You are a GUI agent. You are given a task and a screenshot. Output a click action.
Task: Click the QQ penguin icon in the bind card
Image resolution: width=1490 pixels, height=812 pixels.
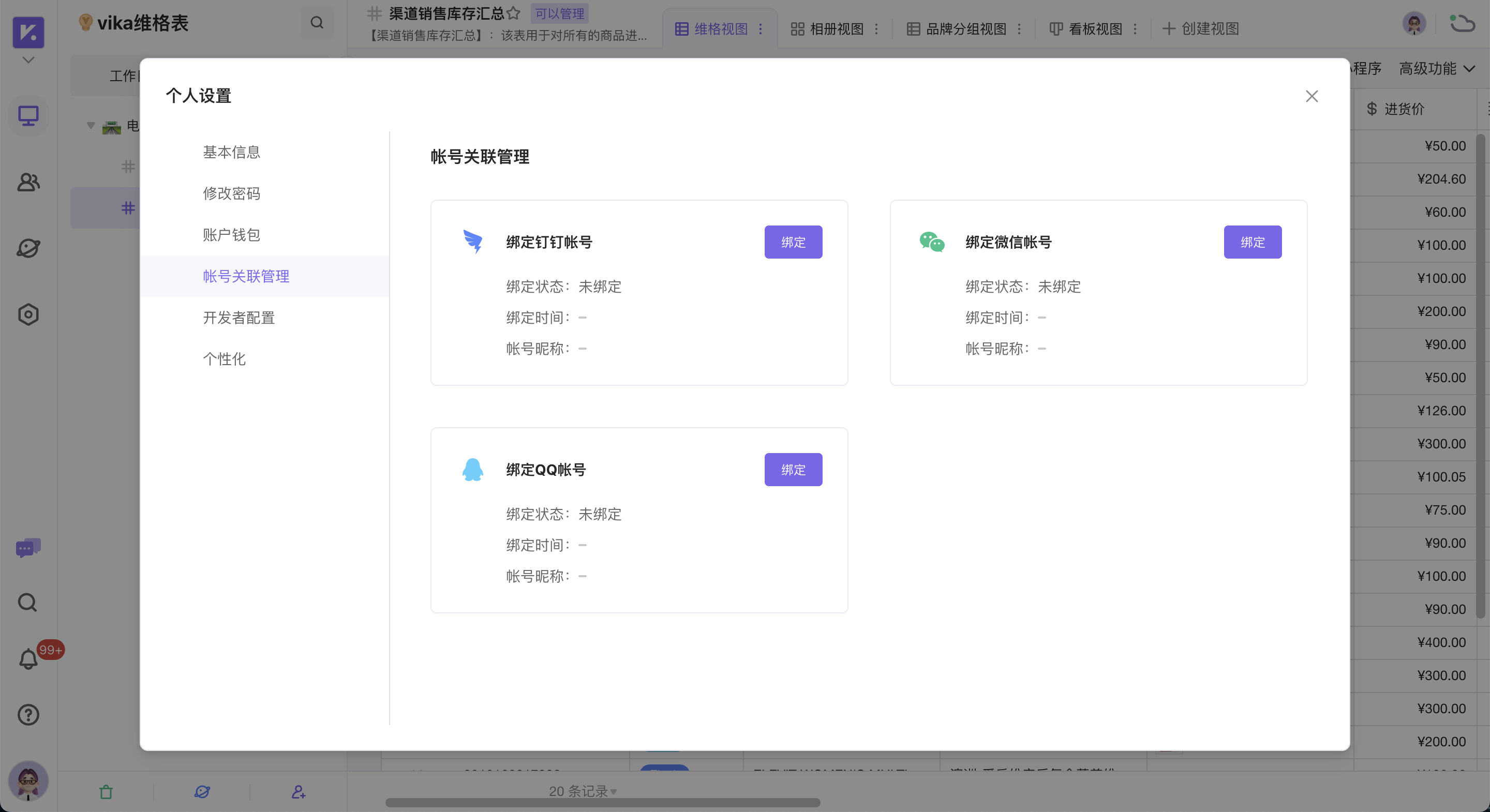(x=473, y=469)
